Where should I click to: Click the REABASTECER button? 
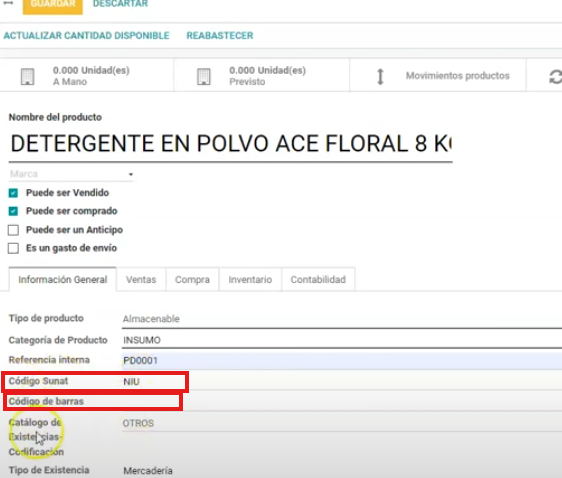click(220, 35)
